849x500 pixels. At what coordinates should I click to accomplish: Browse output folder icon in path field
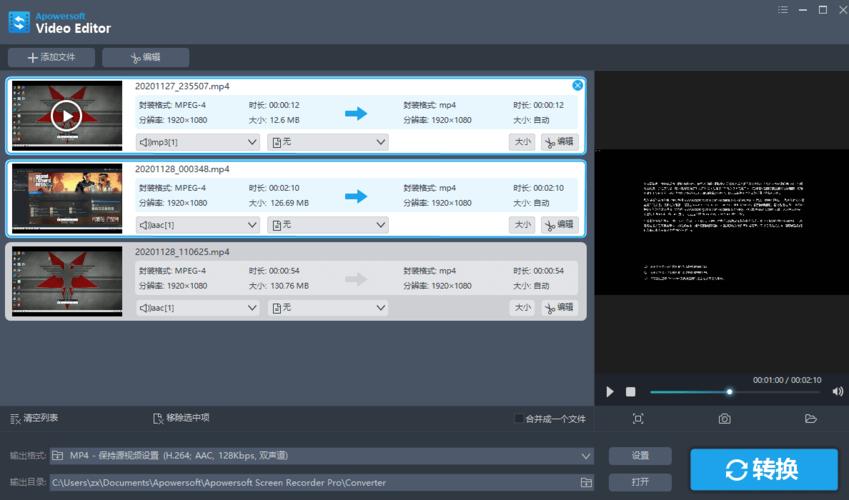pos(586,482)
